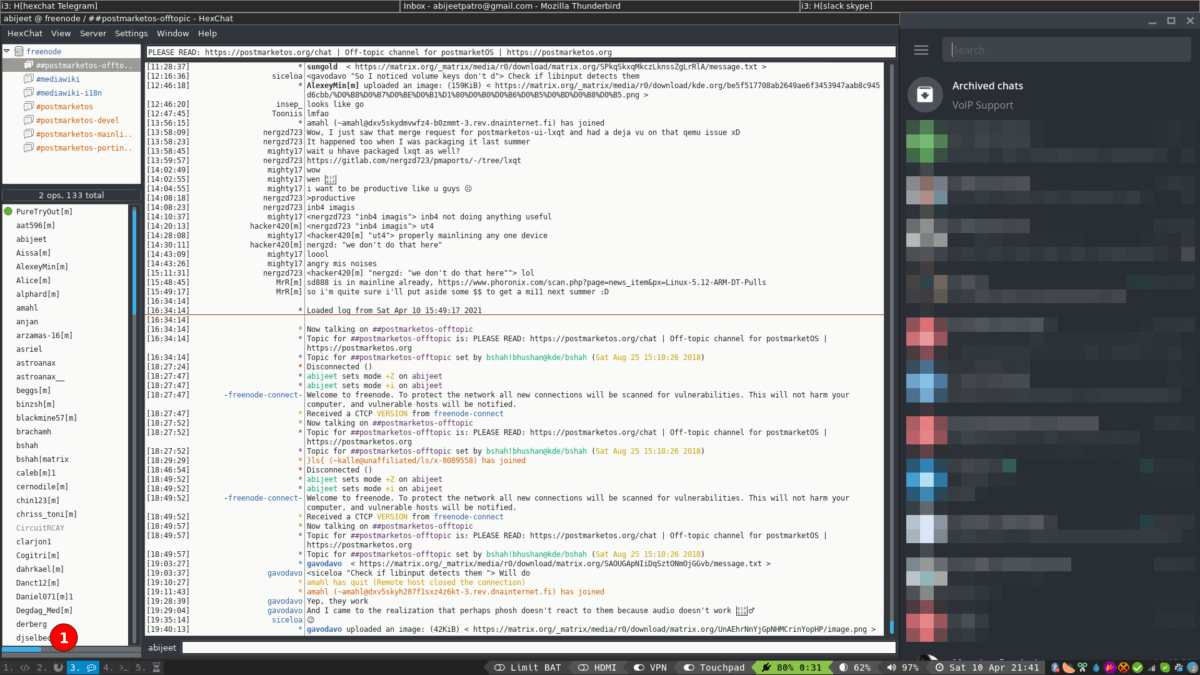
Task: Click the freenode server icon
Action: [x=19, y=51]
